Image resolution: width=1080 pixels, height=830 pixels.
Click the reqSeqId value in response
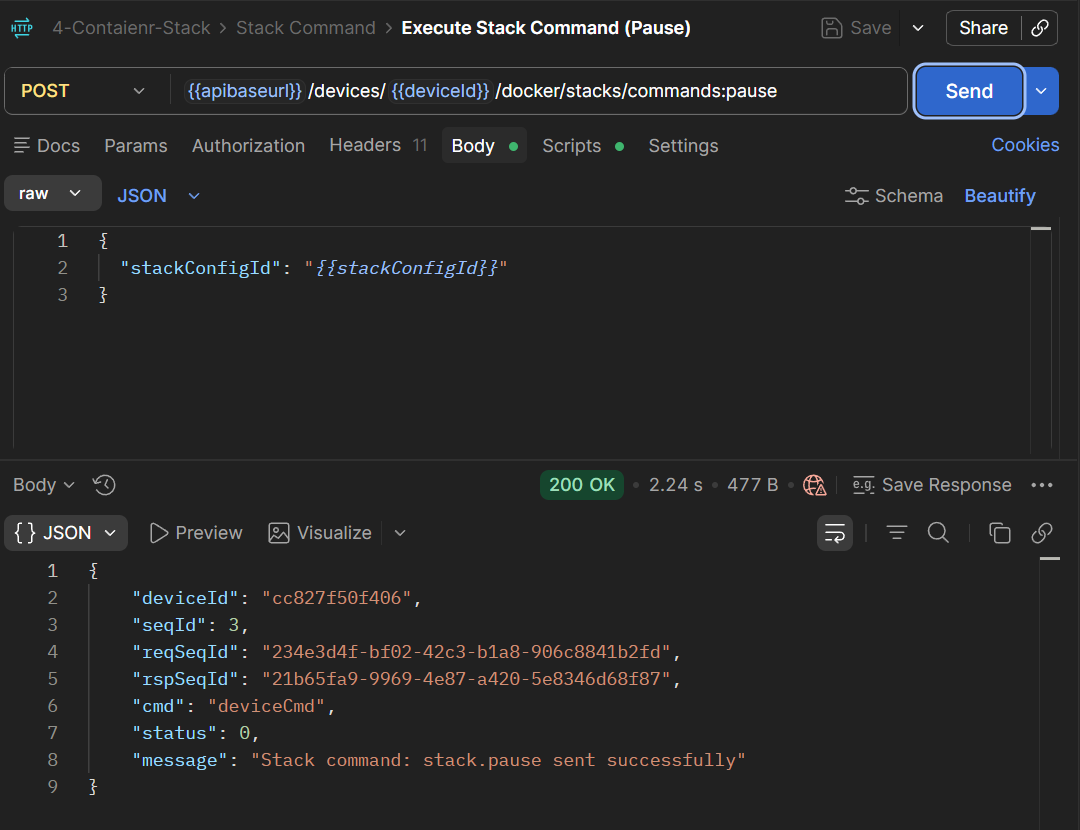(x=466, y=652)
